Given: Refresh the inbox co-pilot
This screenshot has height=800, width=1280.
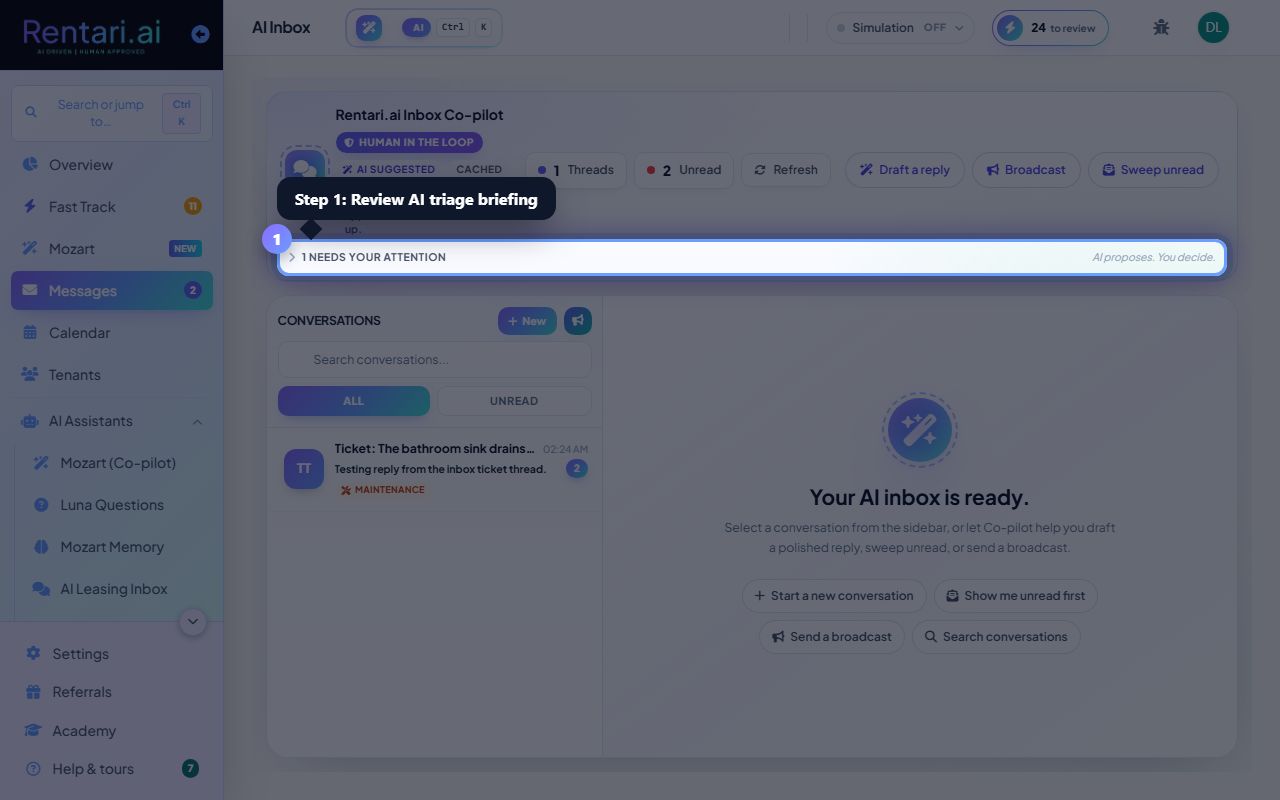Looking at the screenshot, I should (x=786, y=170).
